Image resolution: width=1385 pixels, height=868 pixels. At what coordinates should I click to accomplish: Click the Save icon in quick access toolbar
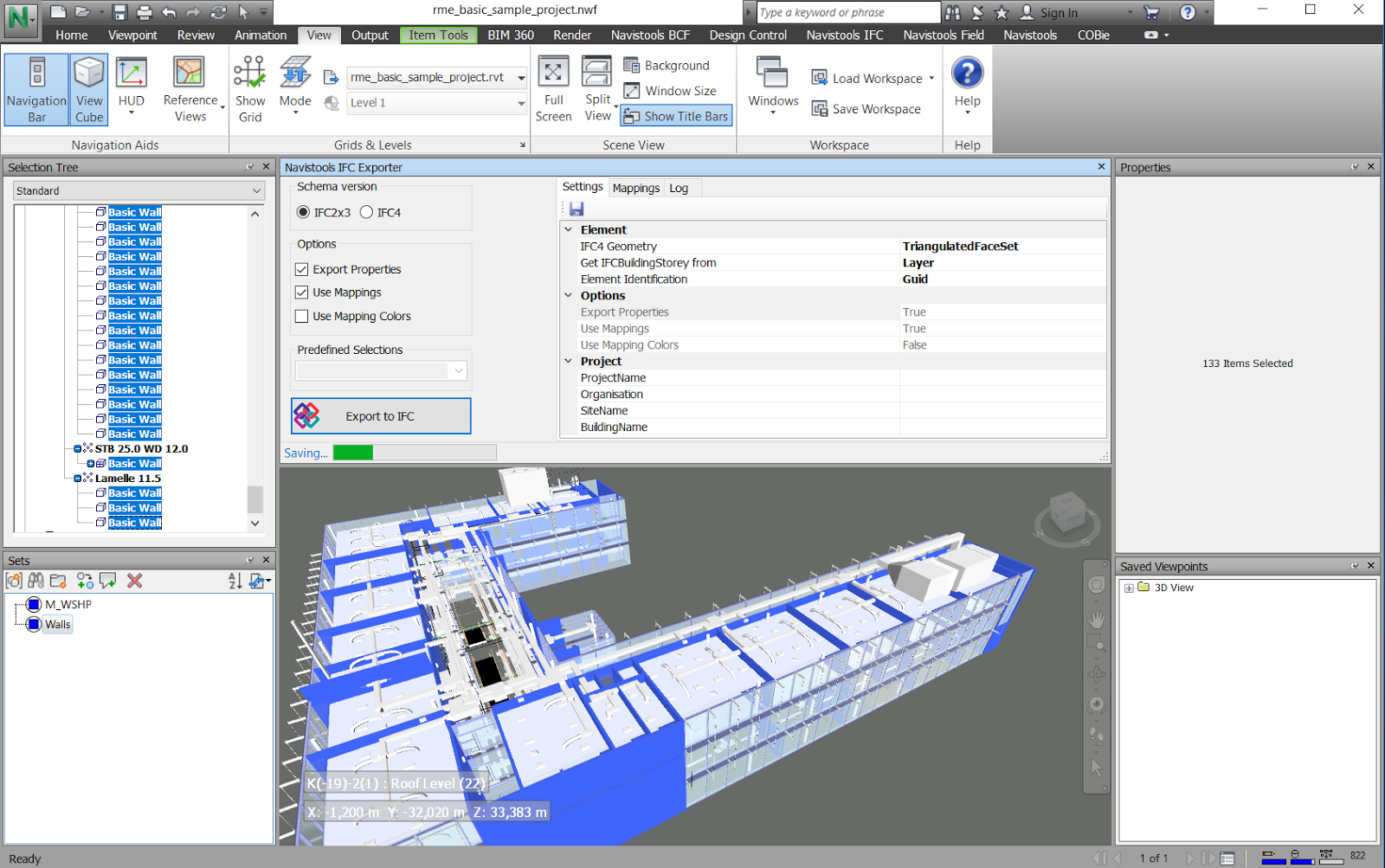[119, 12]
